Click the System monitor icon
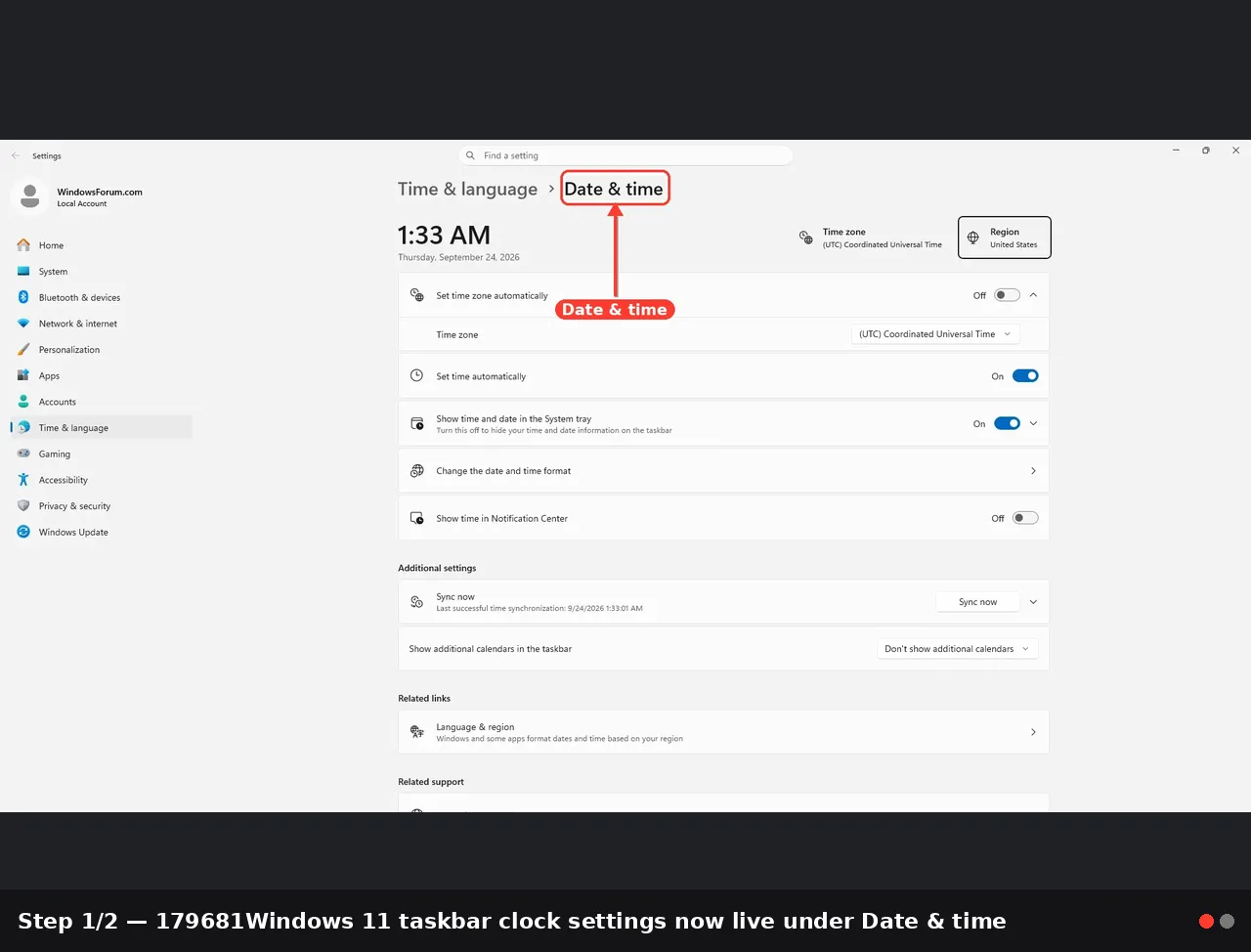Screen dimensions: 1251x952 point(23,272)
